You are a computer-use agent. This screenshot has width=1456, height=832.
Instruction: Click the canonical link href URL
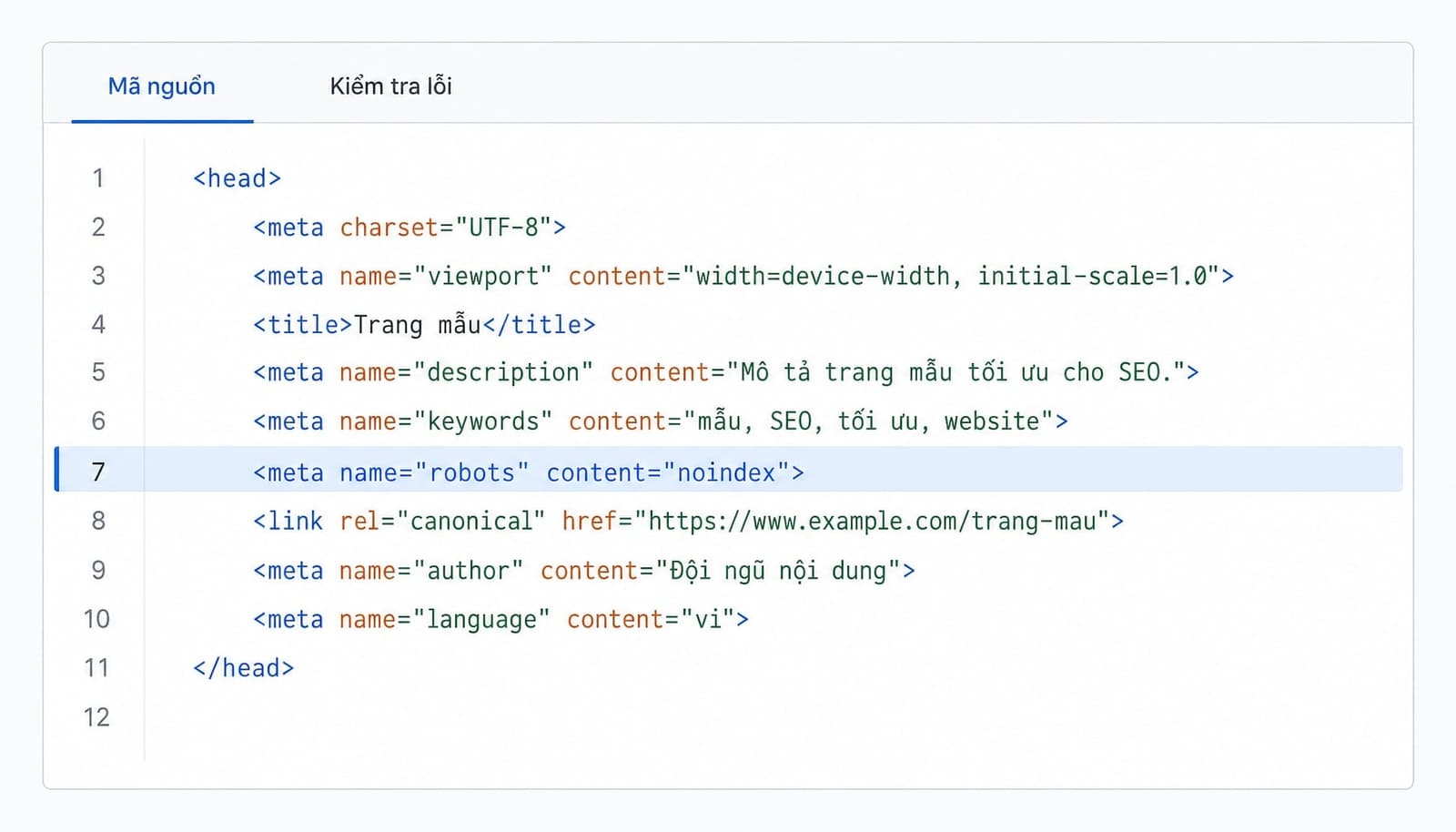tap(878, 522)
